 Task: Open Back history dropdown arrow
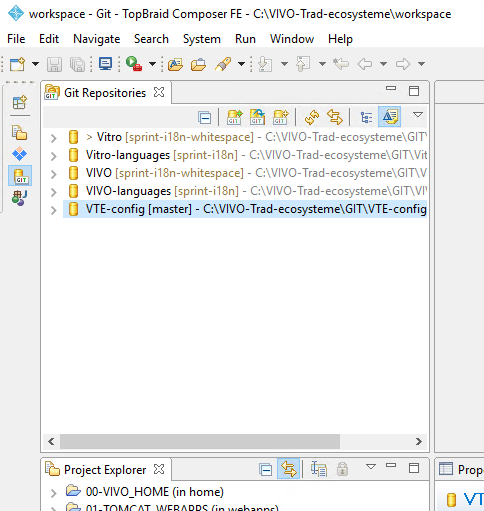pos(383,64)
